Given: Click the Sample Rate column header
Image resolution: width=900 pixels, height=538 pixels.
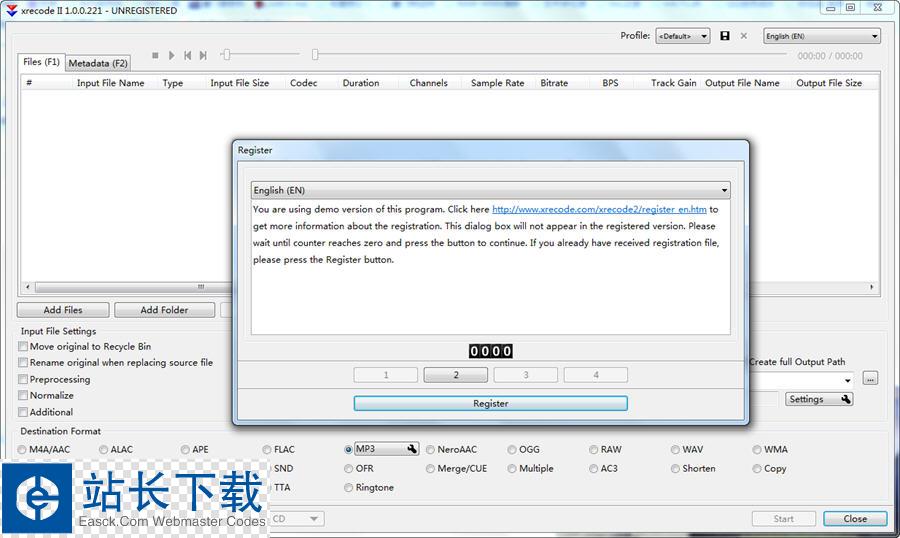Looking at the screenshot, I should (x=498, y=83).
